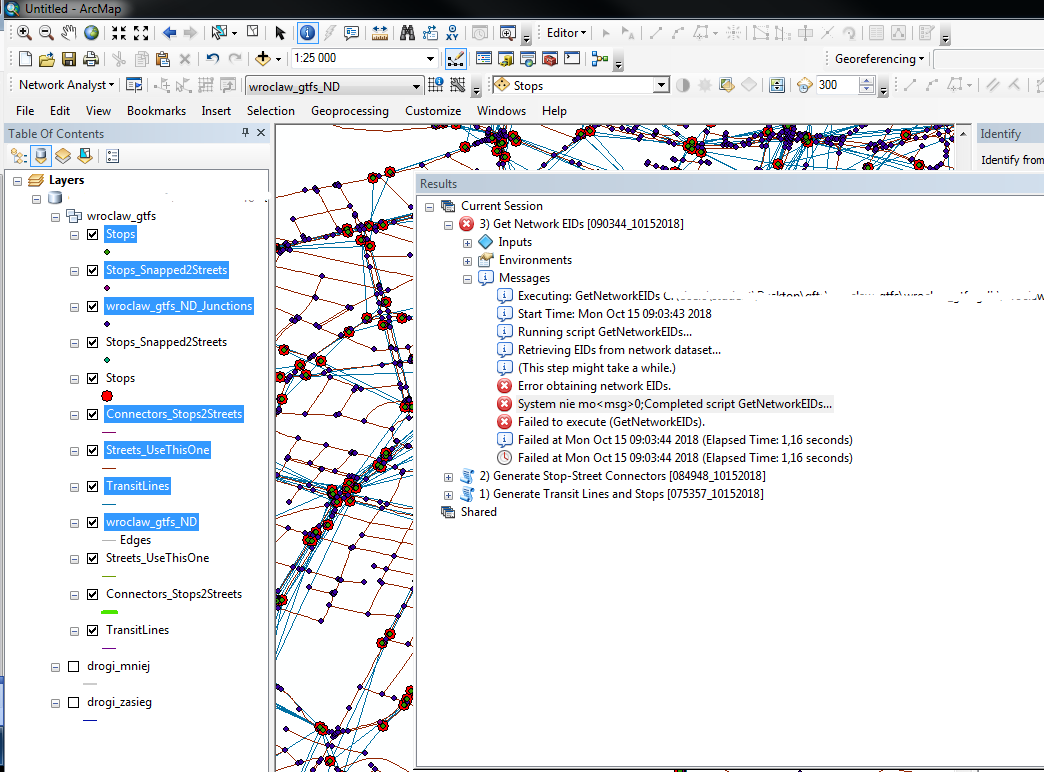Click the Add Data button
1044x772 pixels.
coord(263,59)
